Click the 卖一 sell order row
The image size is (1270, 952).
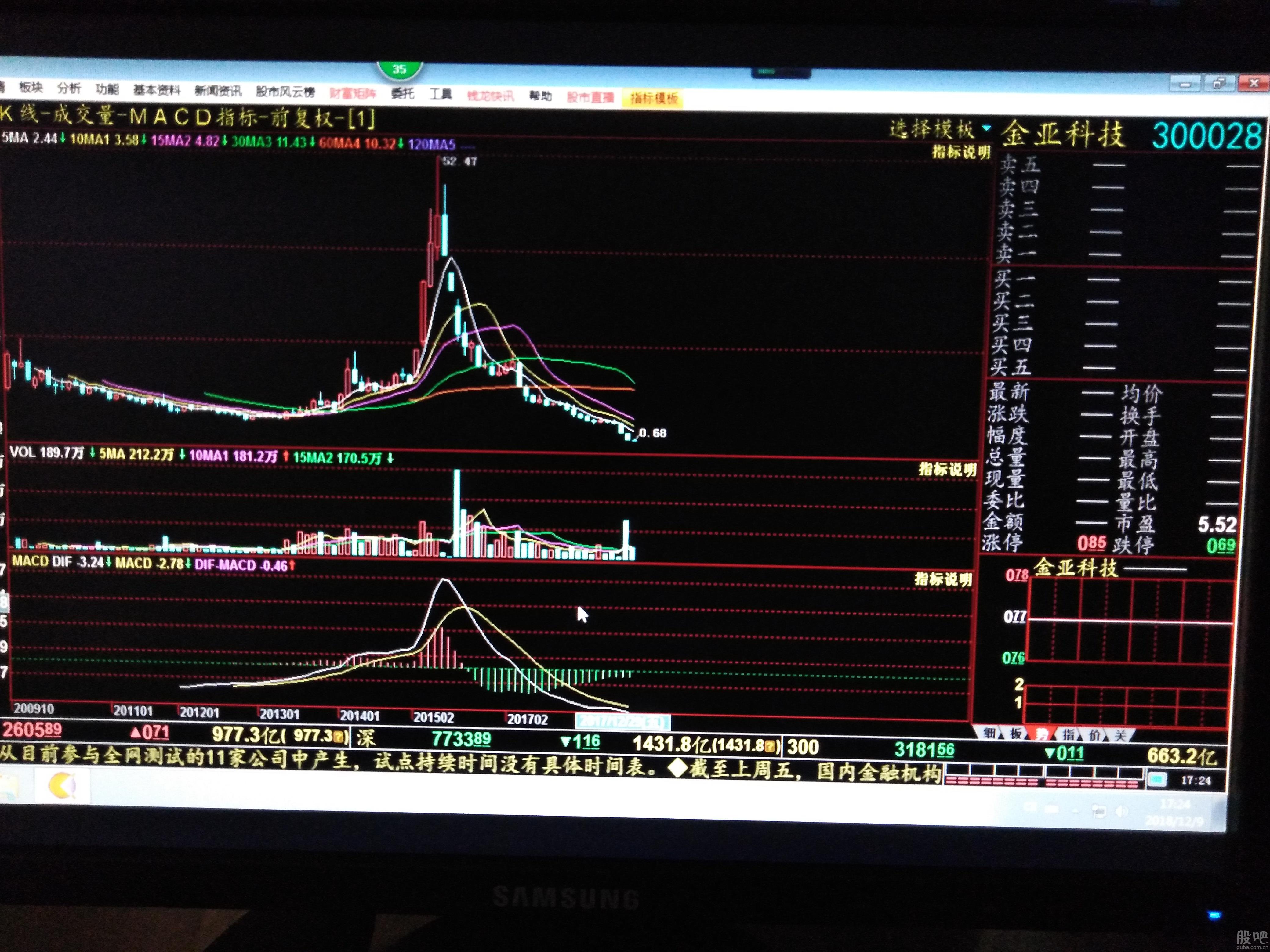click(x=1126, y=254)
